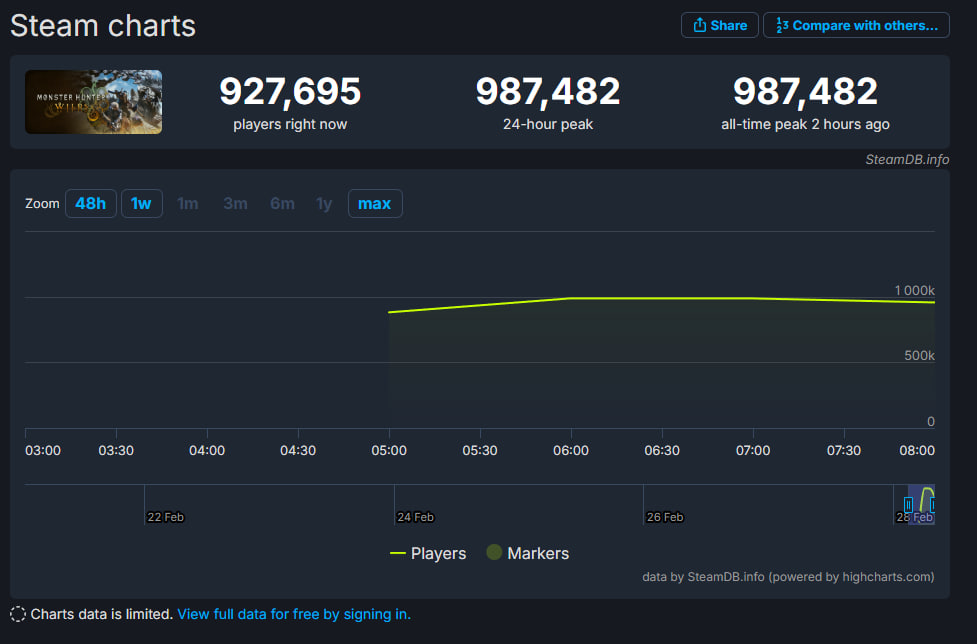Click the limited data dashed circle icon

pos(18,614)
